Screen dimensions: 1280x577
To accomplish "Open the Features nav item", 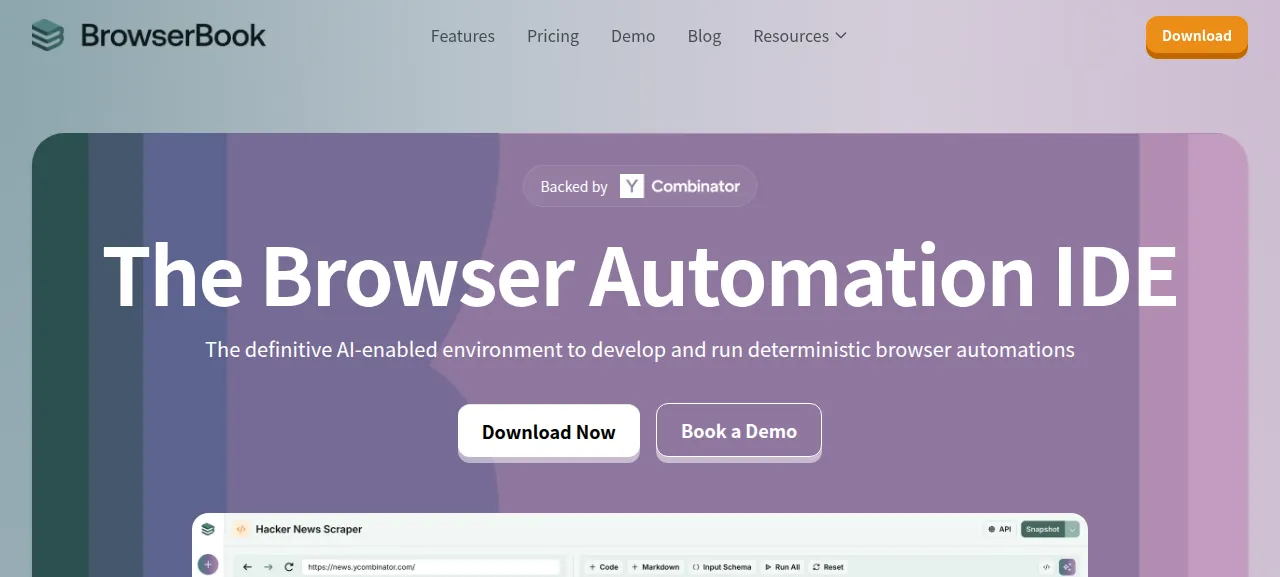I will pyautogui.click(x=463, y=36).
